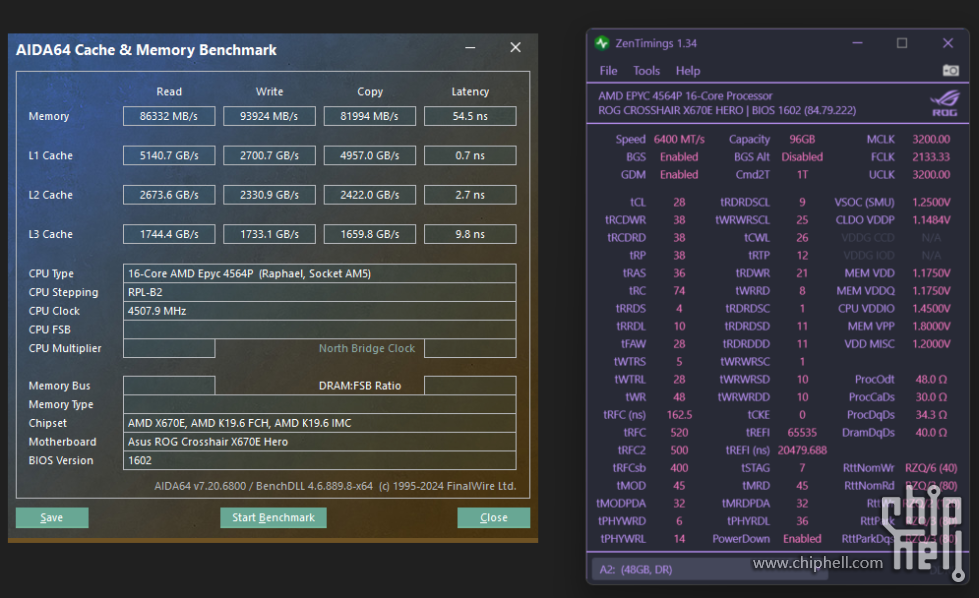Screen dimensions: 979x598
Task: Click the FCLK value 2133.33
Action: tap(931, 157)
